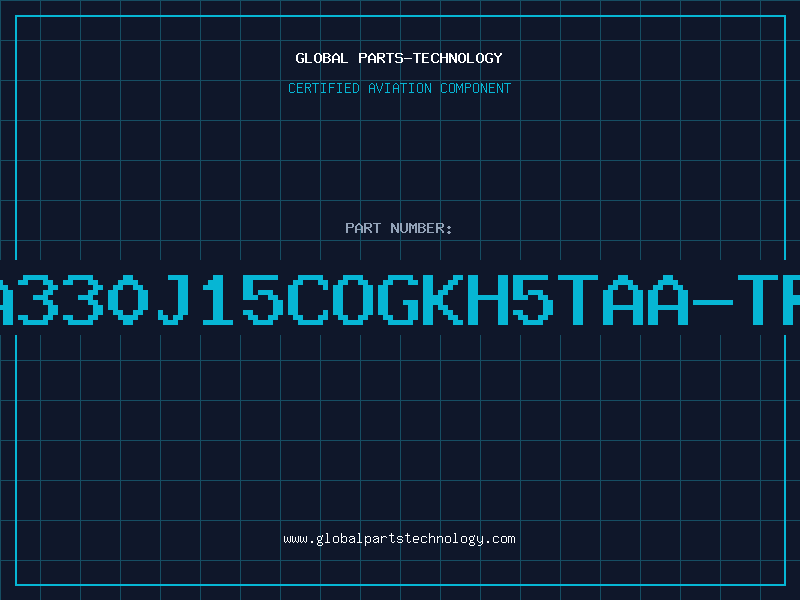This screenshot has height=600, width=800.
Task: Click the cyan frame's top-left corner
Action: pyautogui.click(x=16, y=16)
